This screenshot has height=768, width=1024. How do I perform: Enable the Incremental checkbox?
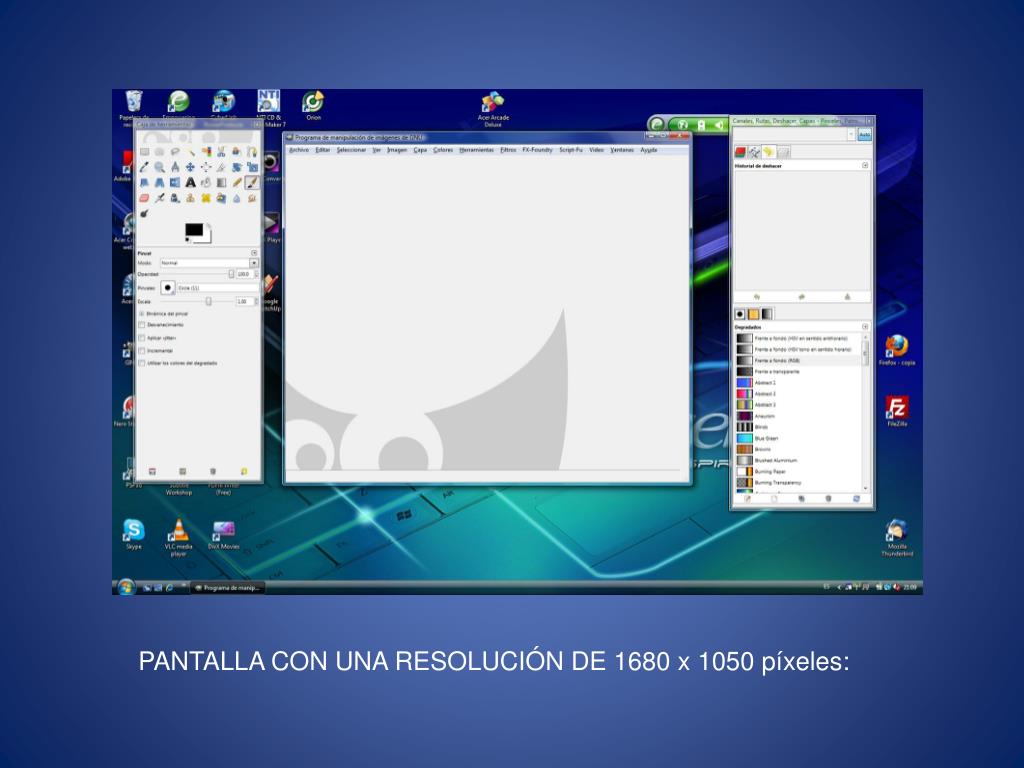coord(142,351)
